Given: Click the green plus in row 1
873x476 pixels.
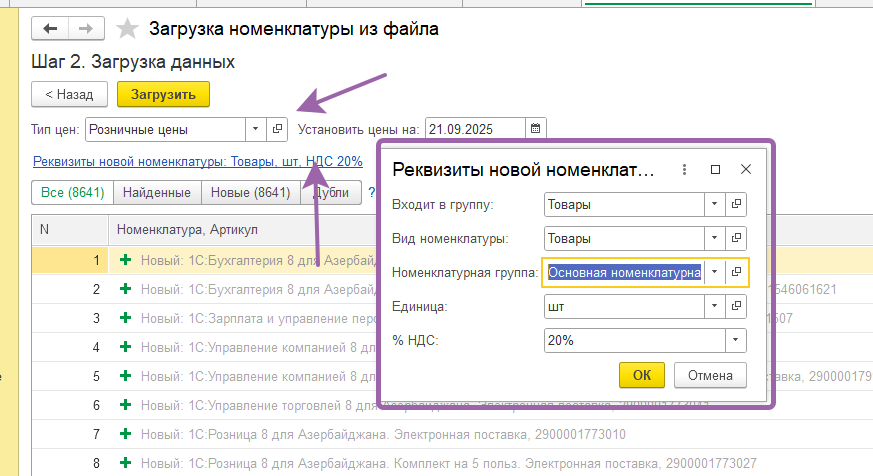Looking at the screenshot, I should tap(126, 260).
